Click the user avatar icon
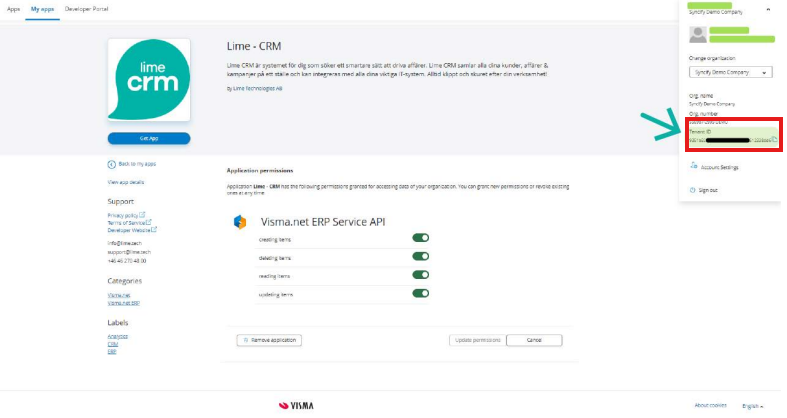The image size is (787, 418). 698,35
